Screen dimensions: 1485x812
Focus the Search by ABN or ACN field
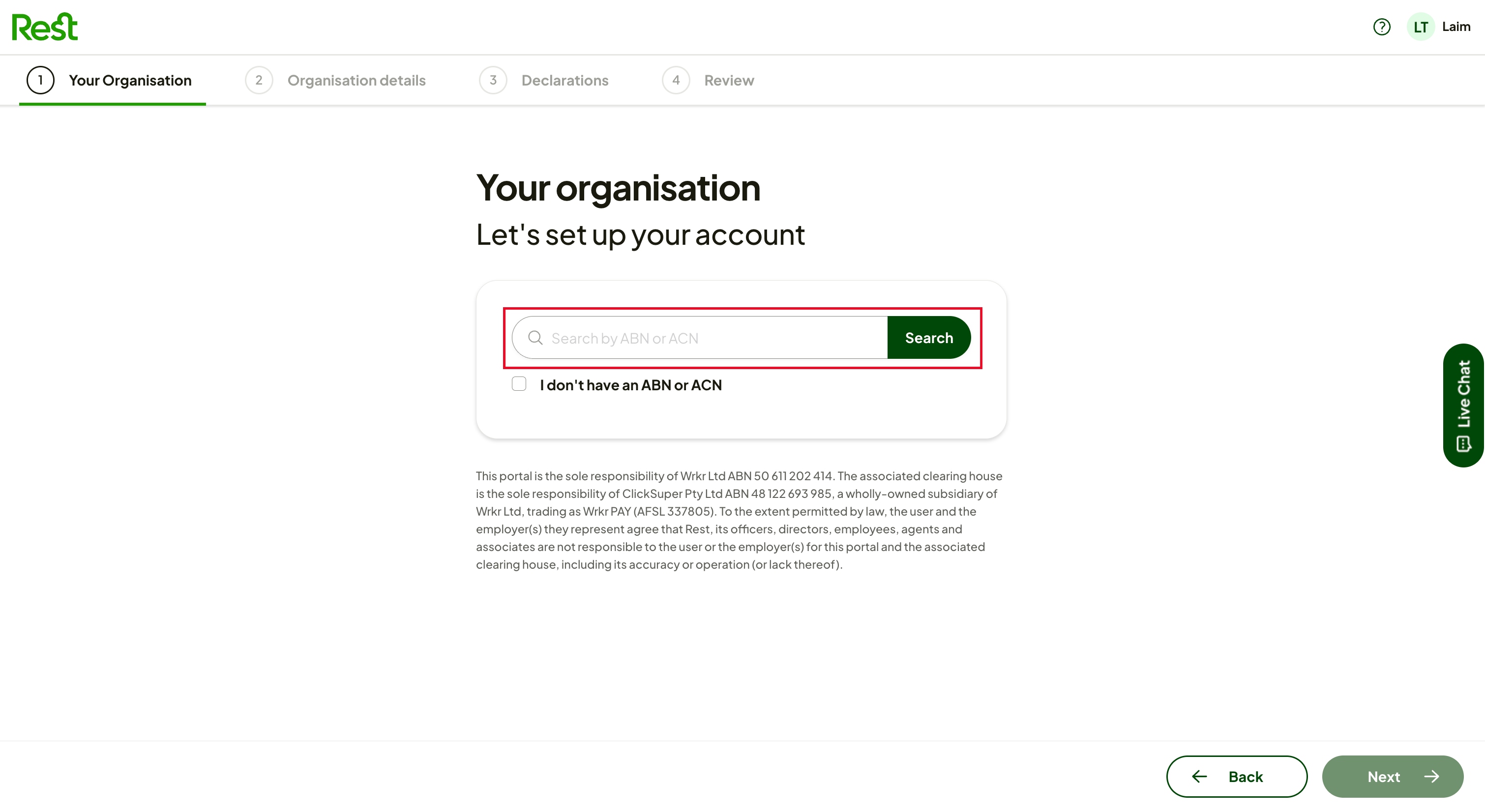[x=700, y=338]
